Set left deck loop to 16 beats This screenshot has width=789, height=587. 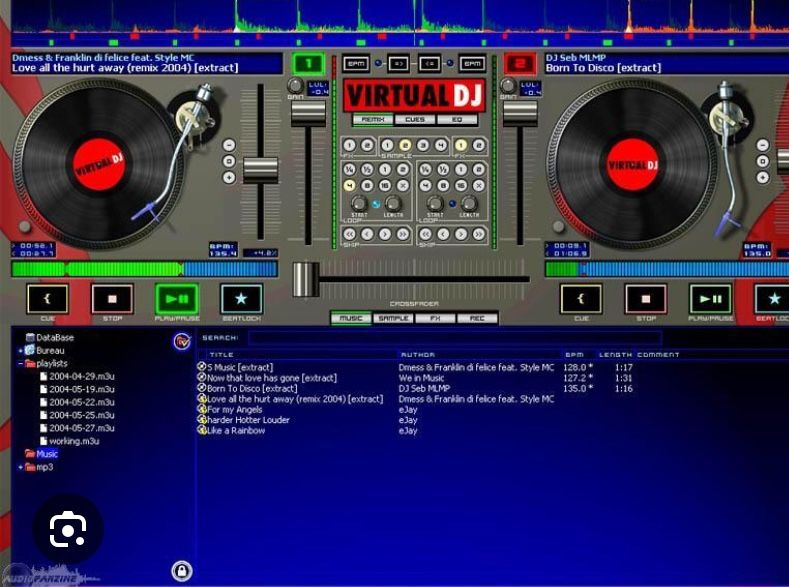(x=385, y=186)
